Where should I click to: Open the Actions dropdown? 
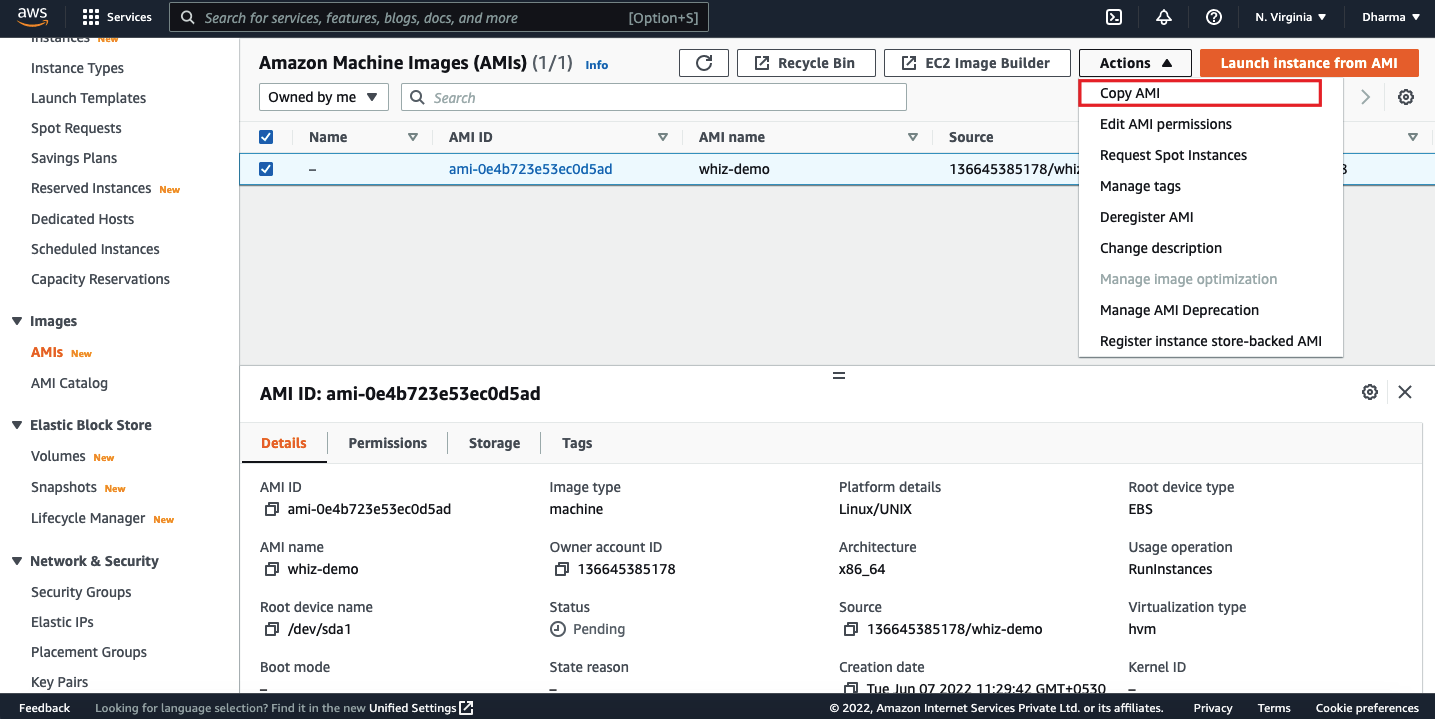click(x=1135, y=63)
